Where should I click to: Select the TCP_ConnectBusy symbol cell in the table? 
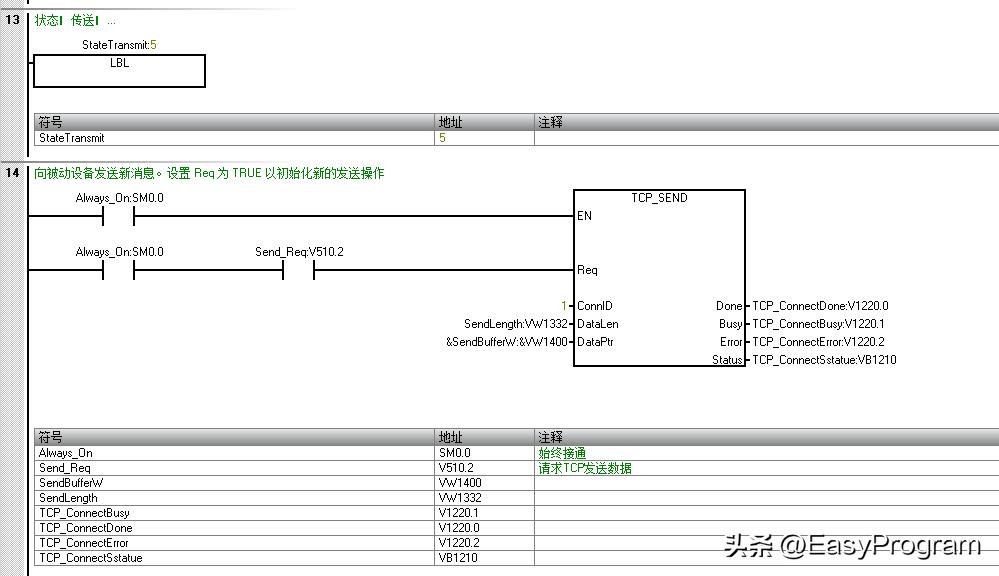[234, 513]
